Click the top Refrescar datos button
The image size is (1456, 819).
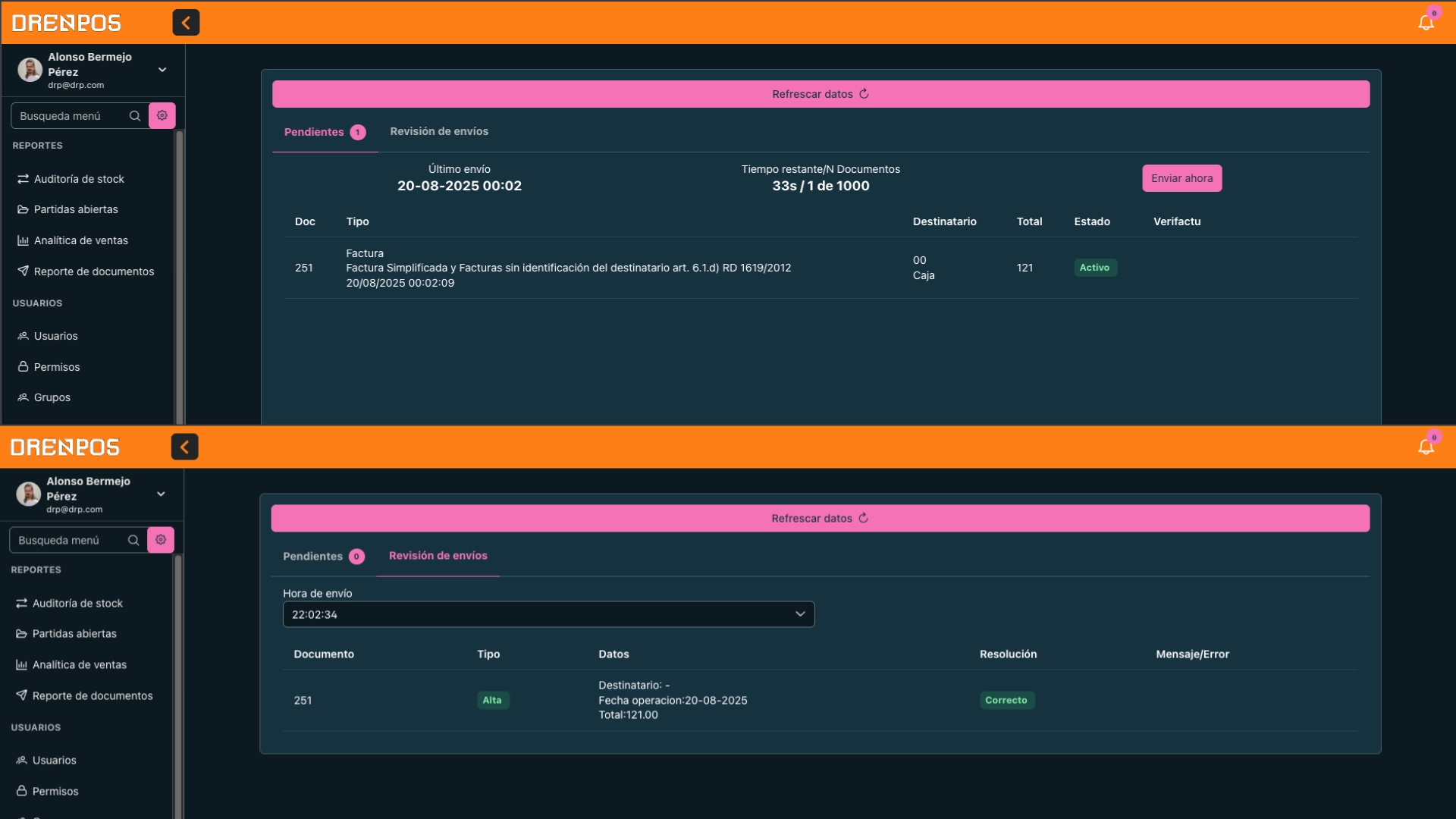click(x=821, y=94)
